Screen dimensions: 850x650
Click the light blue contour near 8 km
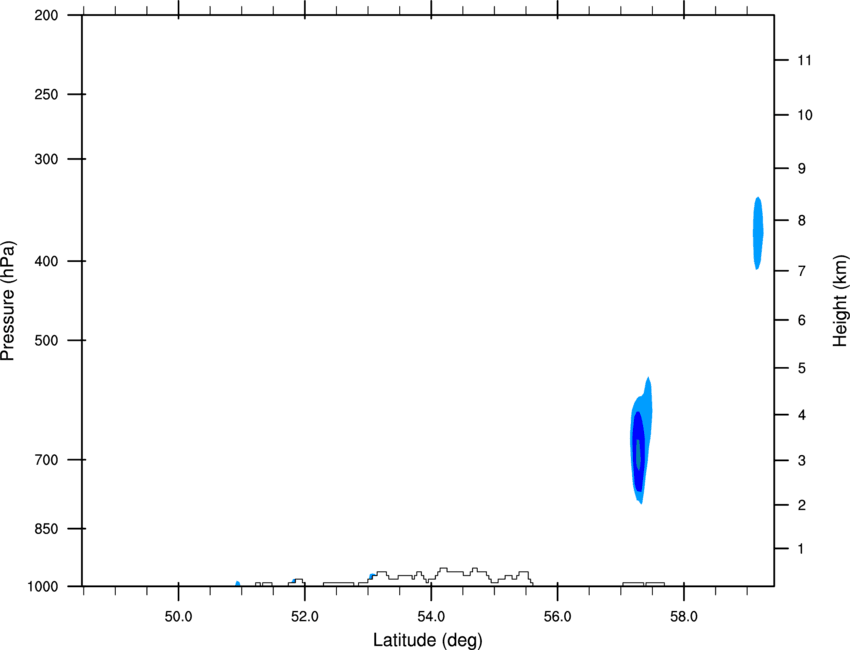click(x=758, y=233)
